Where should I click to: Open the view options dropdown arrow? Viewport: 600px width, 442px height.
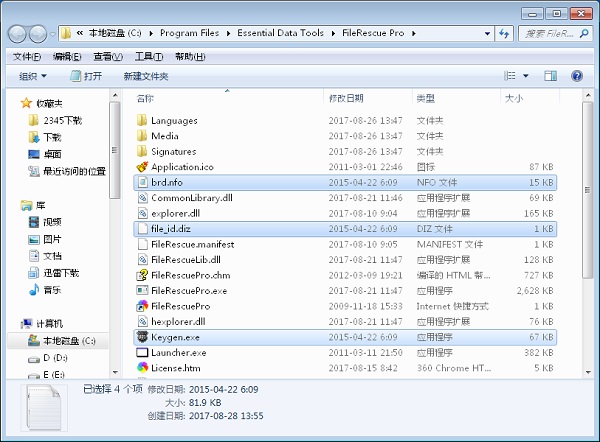click(x=525, y=76)
